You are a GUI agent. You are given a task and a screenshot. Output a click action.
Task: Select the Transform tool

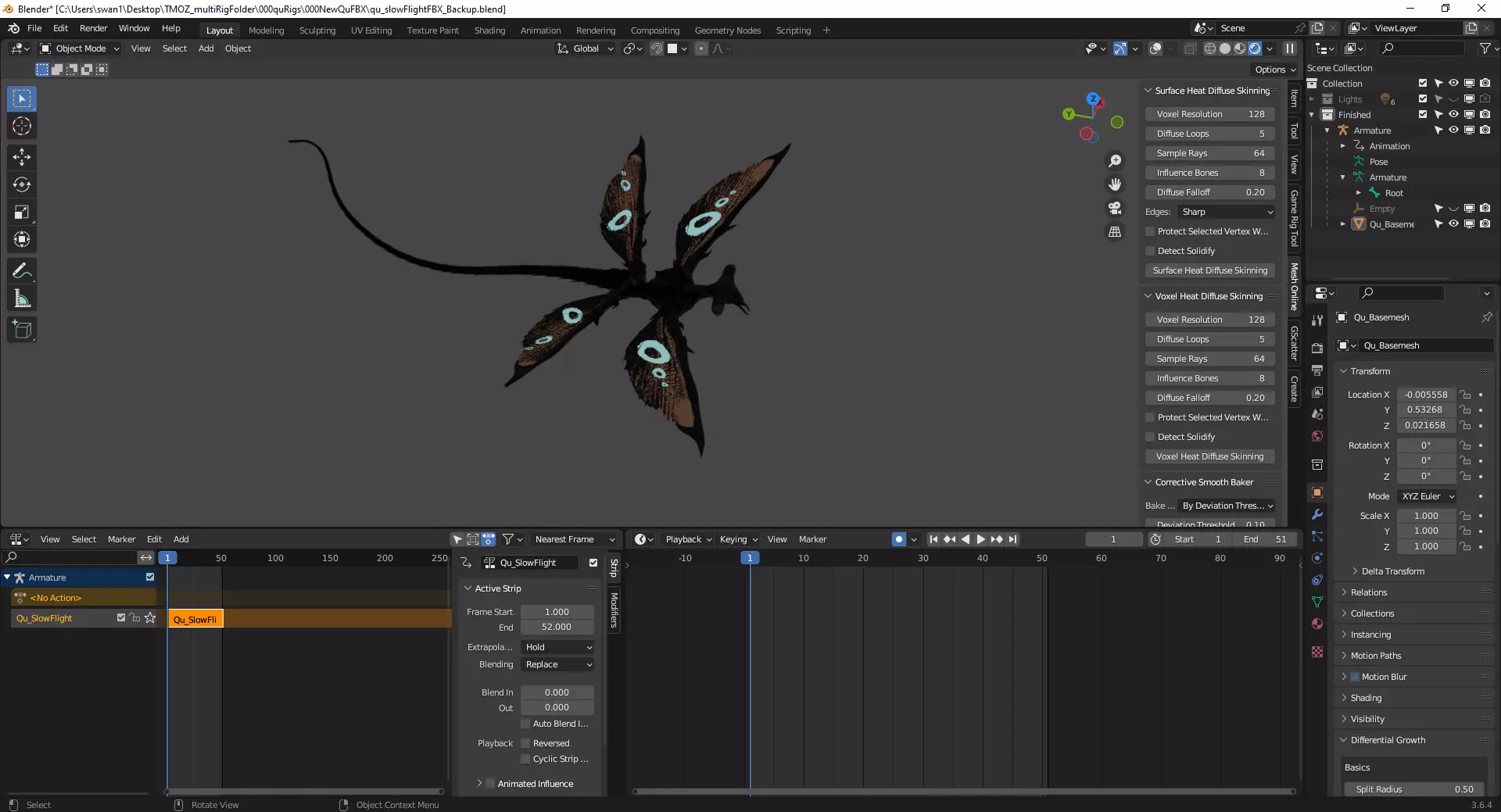[x=22, y=239]
